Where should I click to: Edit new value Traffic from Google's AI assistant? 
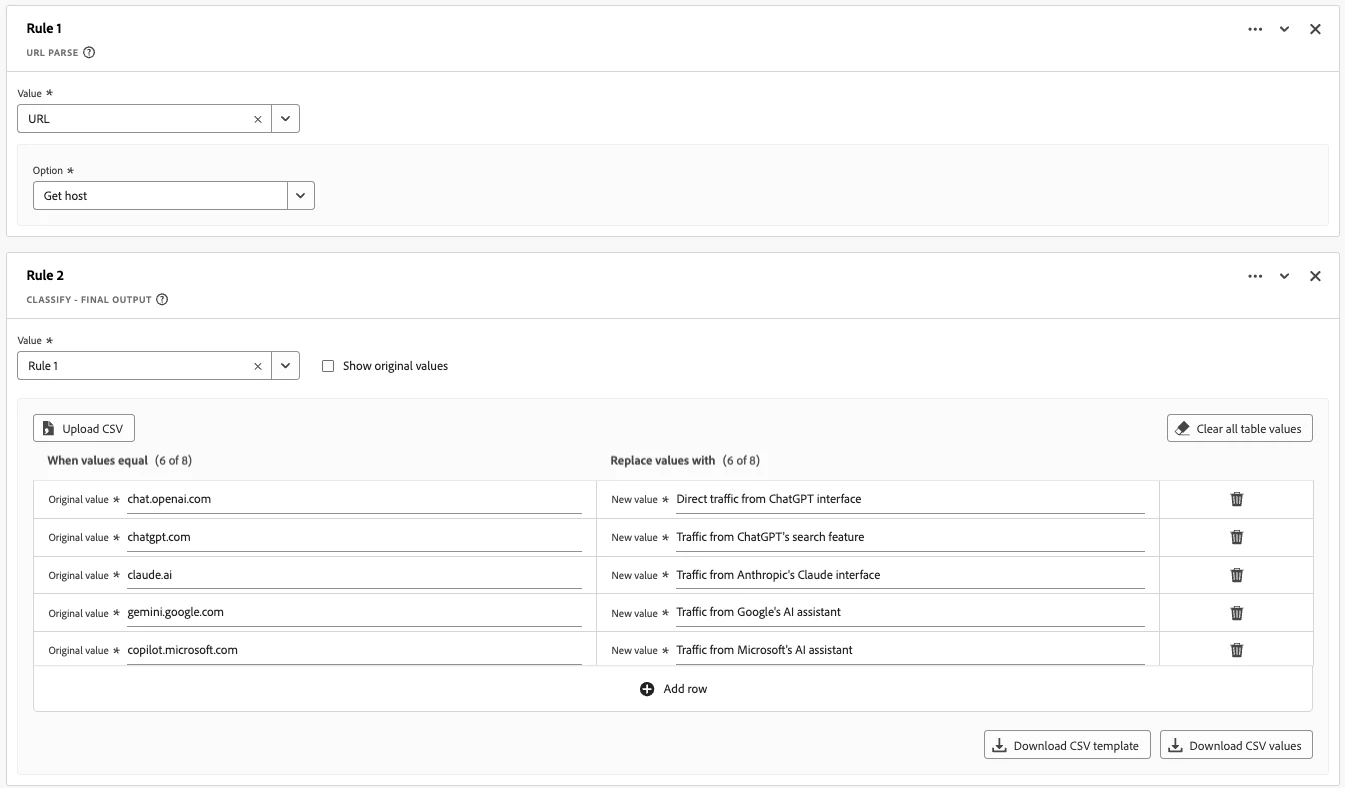[910, 612]
